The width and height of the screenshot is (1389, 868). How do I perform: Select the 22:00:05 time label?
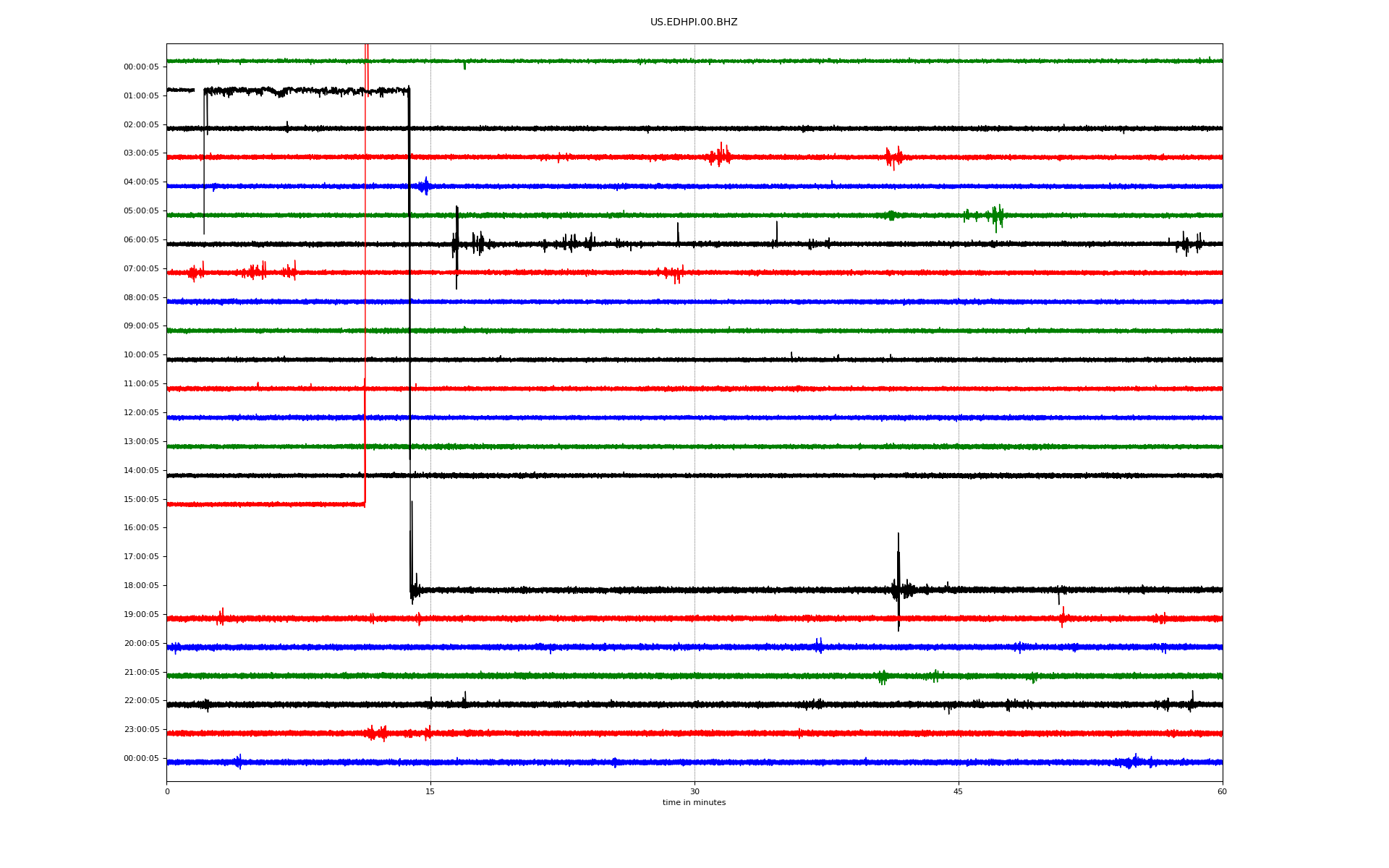[x=141, y=701]
